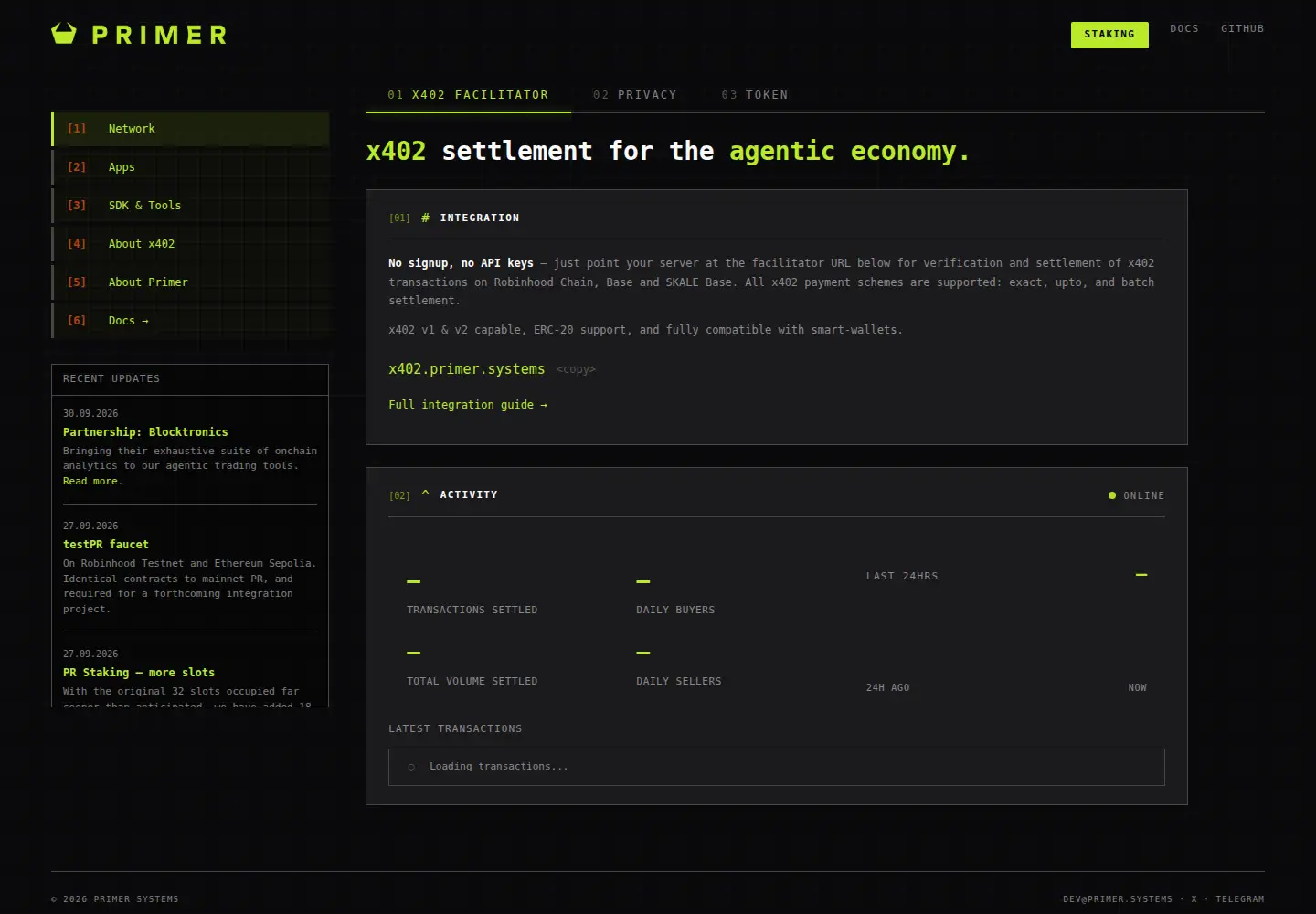
Task: Click the loading spinner icon
Action: click(x=411, y=767)
